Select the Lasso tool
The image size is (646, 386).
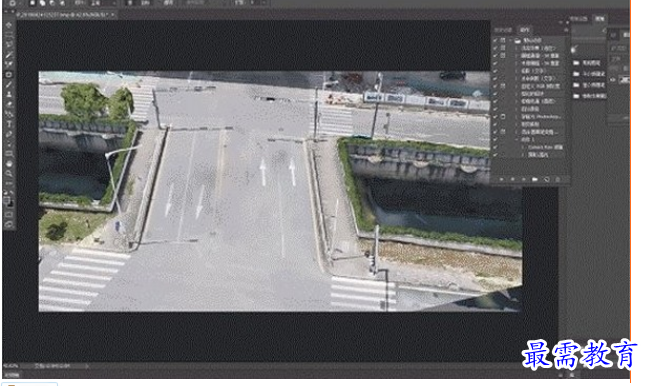click(x=9, y=45)
